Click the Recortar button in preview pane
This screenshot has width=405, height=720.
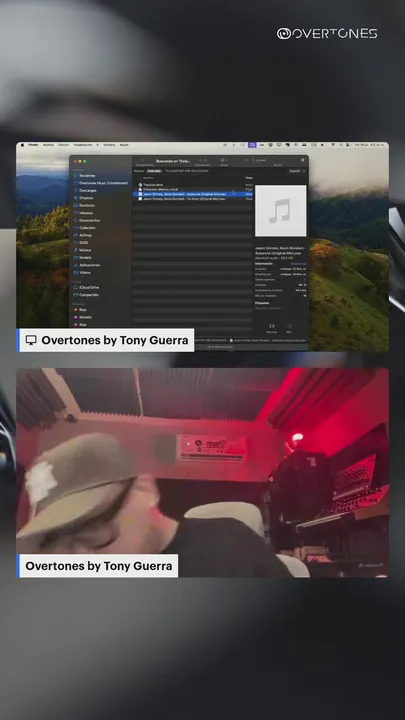271,328
